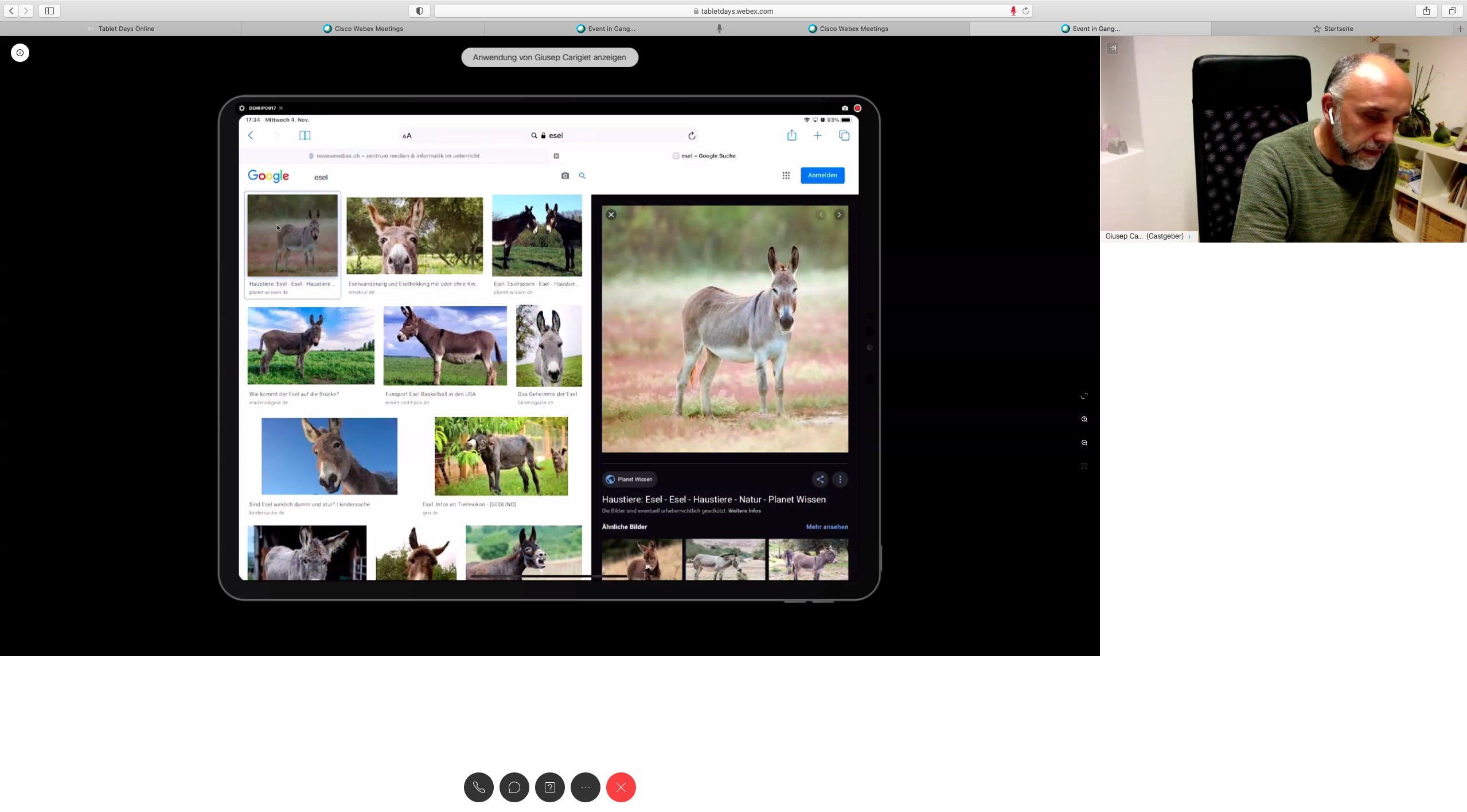Open the chat panel bubble icon

(514, 787)
